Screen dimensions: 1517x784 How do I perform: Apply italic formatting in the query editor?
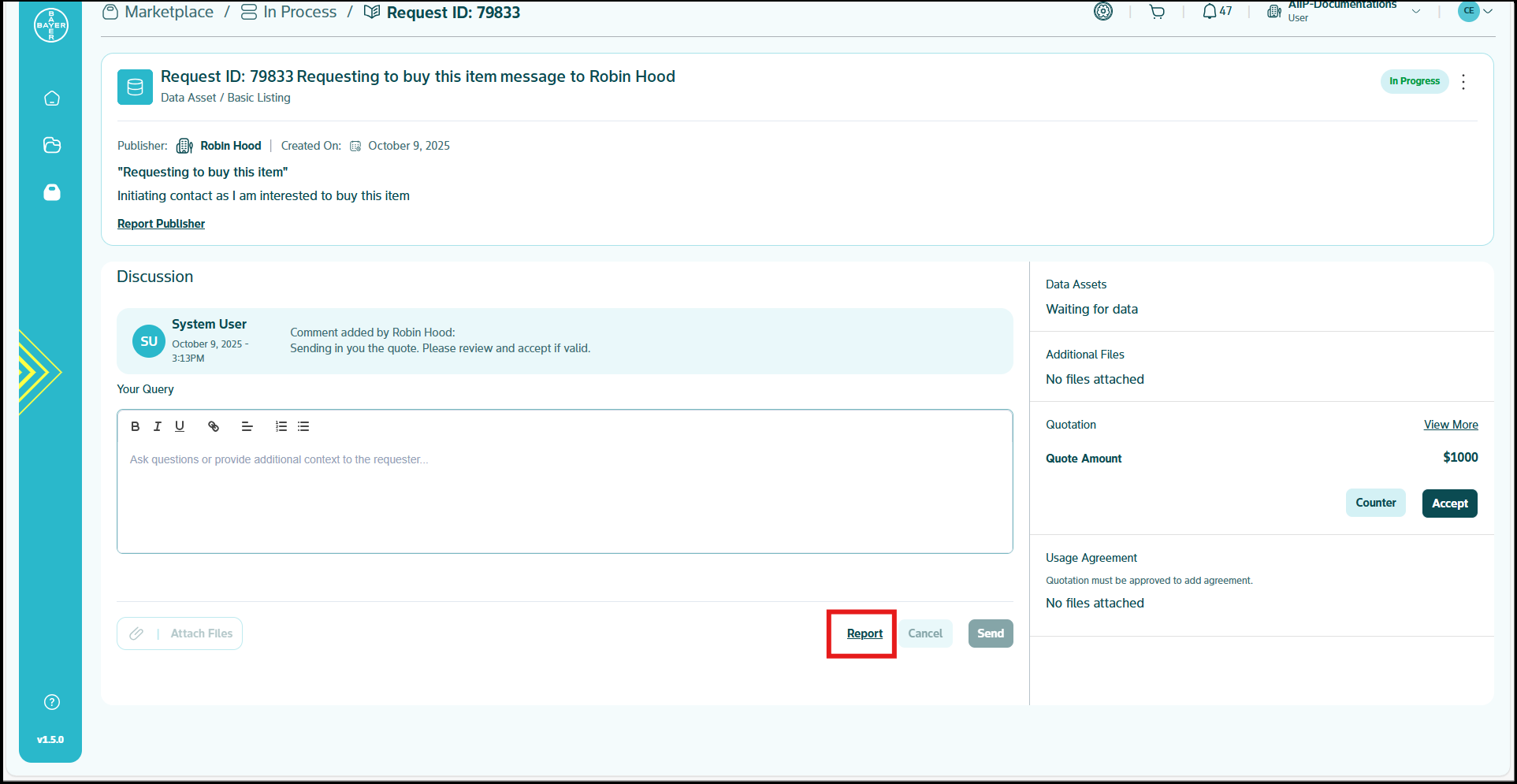[x=157, y=426]
